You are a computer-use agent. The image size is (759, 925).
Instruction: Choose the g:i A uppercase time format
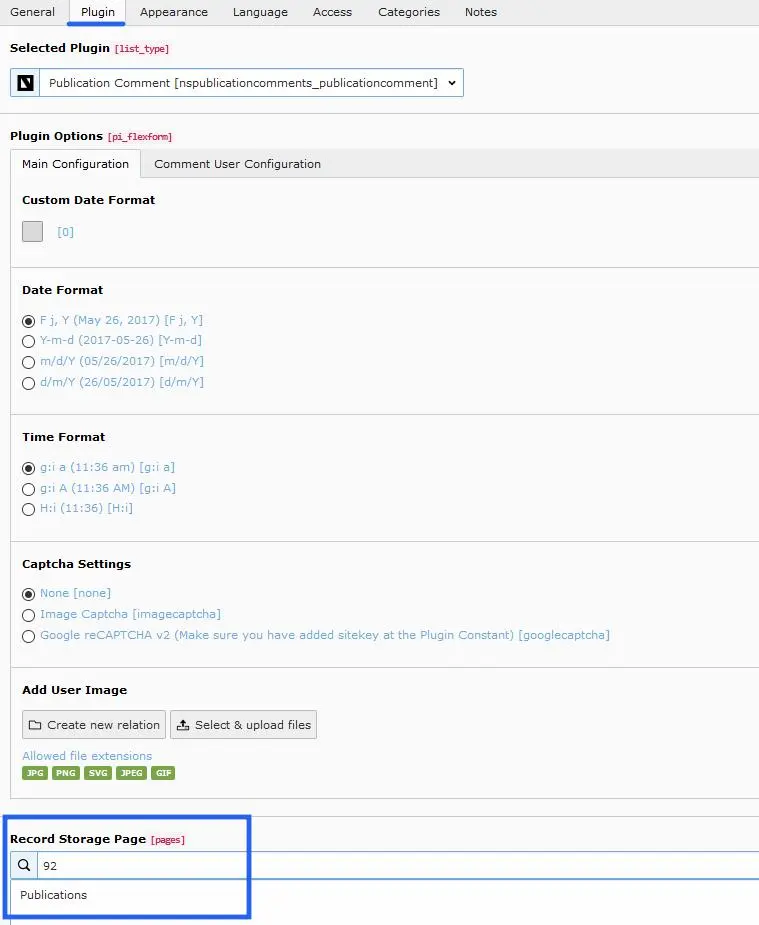point(28,489)
